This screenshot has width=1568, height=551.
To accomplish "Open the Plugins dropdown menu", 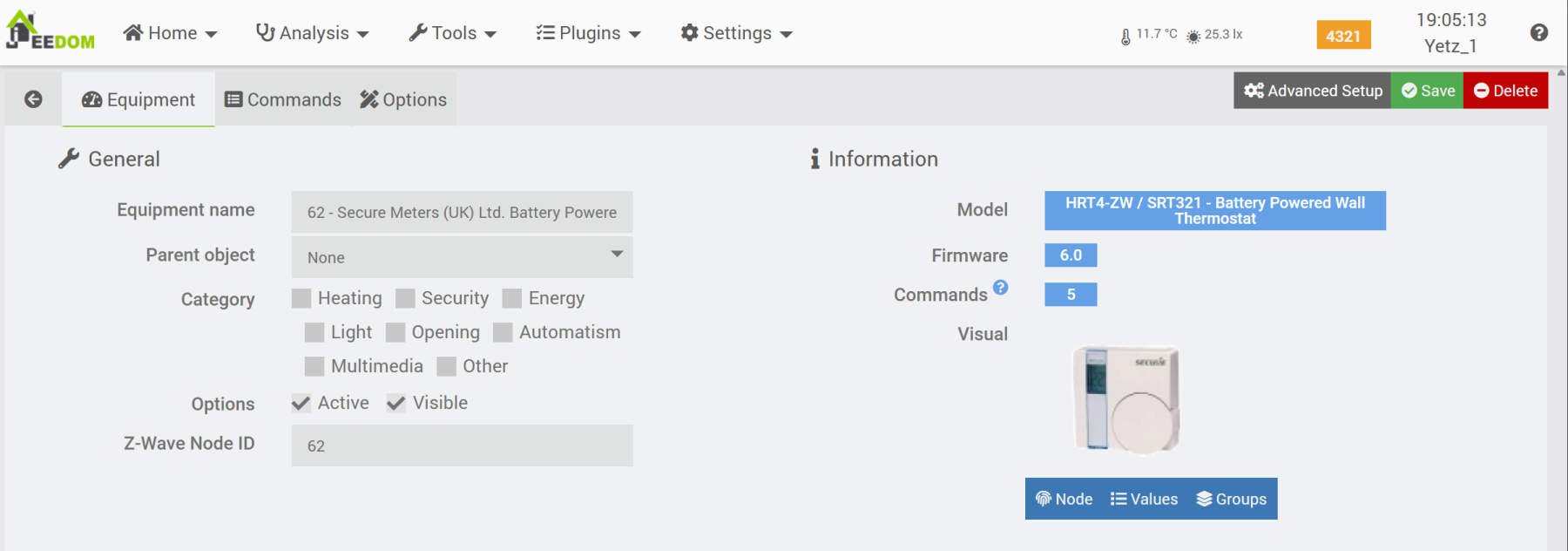I will tap(588, 33).
